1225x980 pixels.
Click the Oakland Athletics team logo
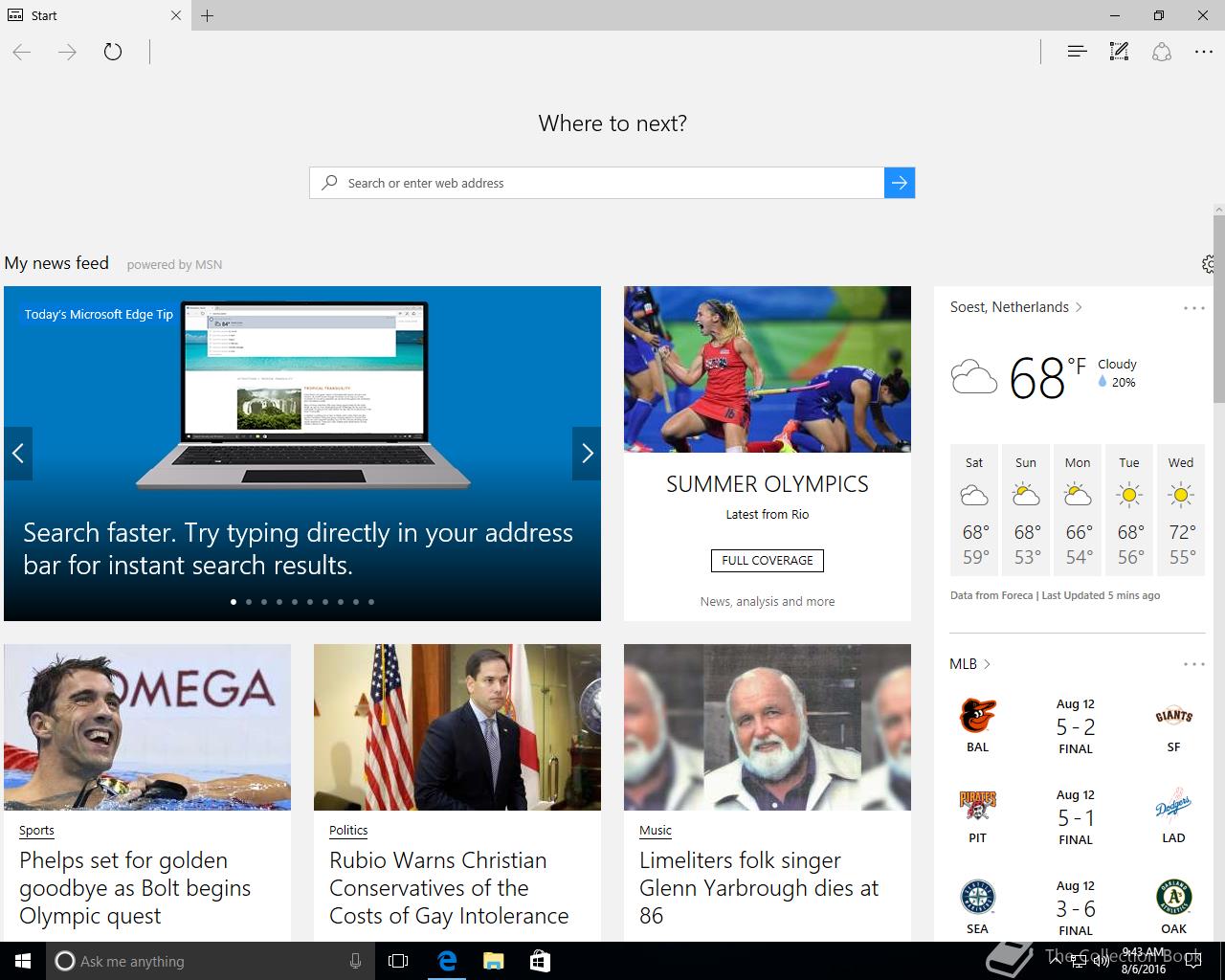[x=1173, y=898]
